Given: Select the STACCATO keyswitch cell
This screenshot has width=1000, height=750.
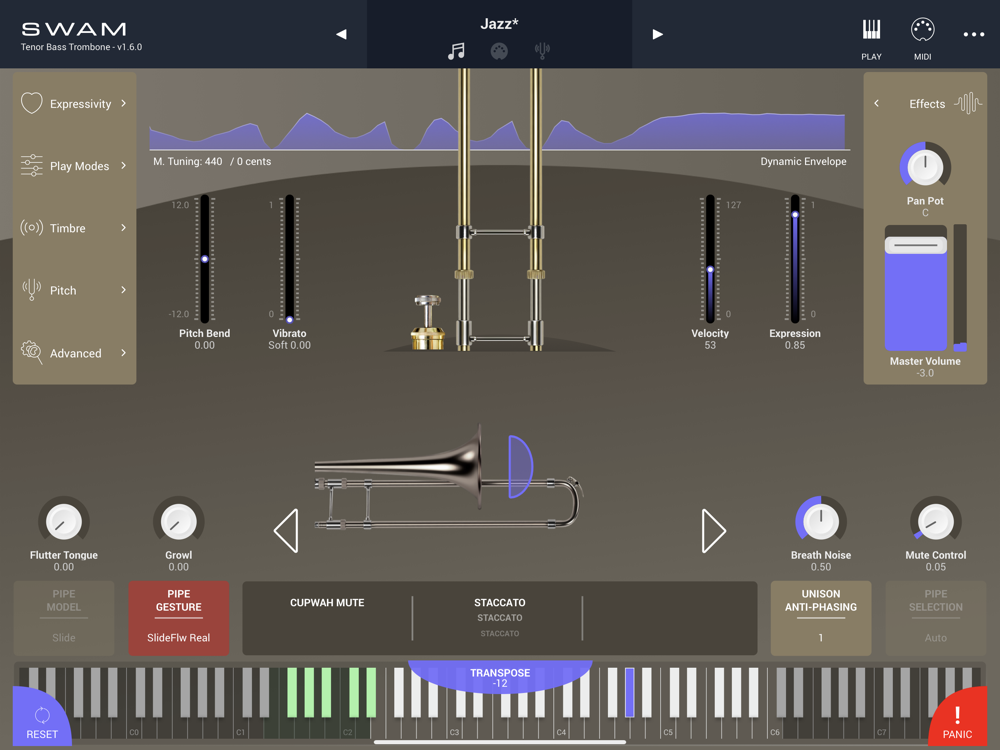Looking at the screenshot, I should pos(499,617).
